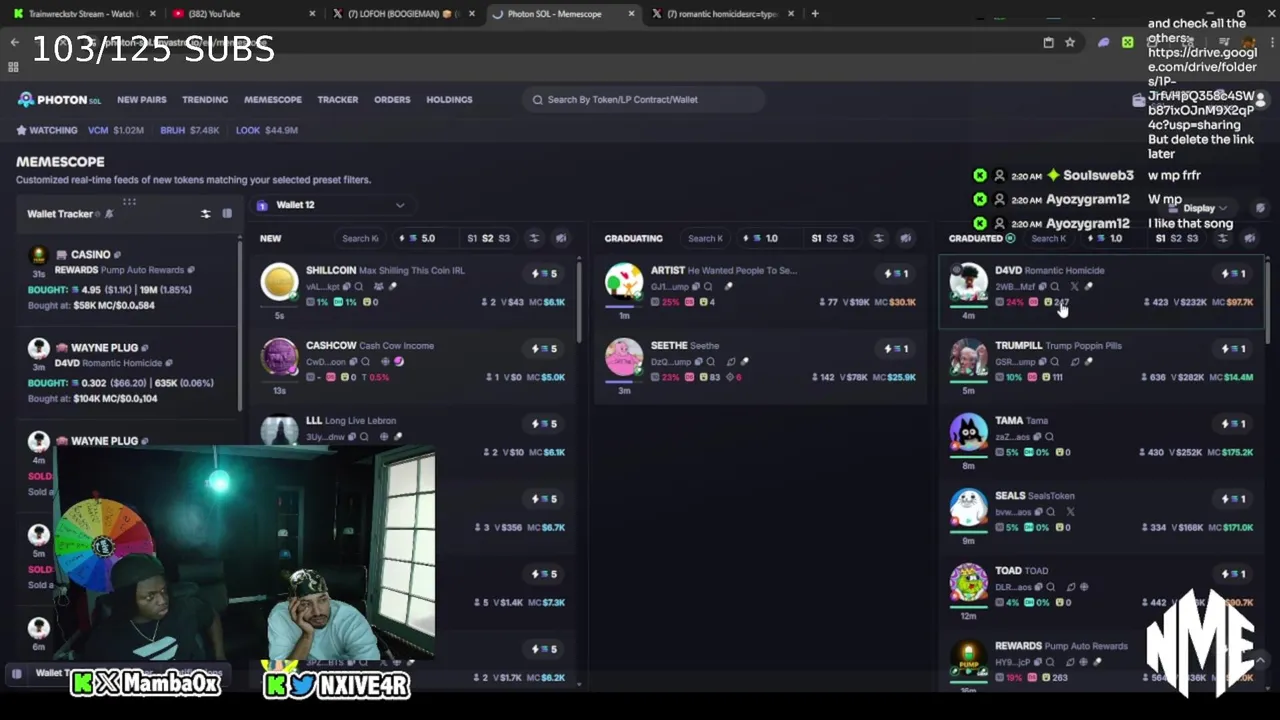Click the Photon SOL logo
This screenshot has width=1280, height=720.
tap(59, 100)
